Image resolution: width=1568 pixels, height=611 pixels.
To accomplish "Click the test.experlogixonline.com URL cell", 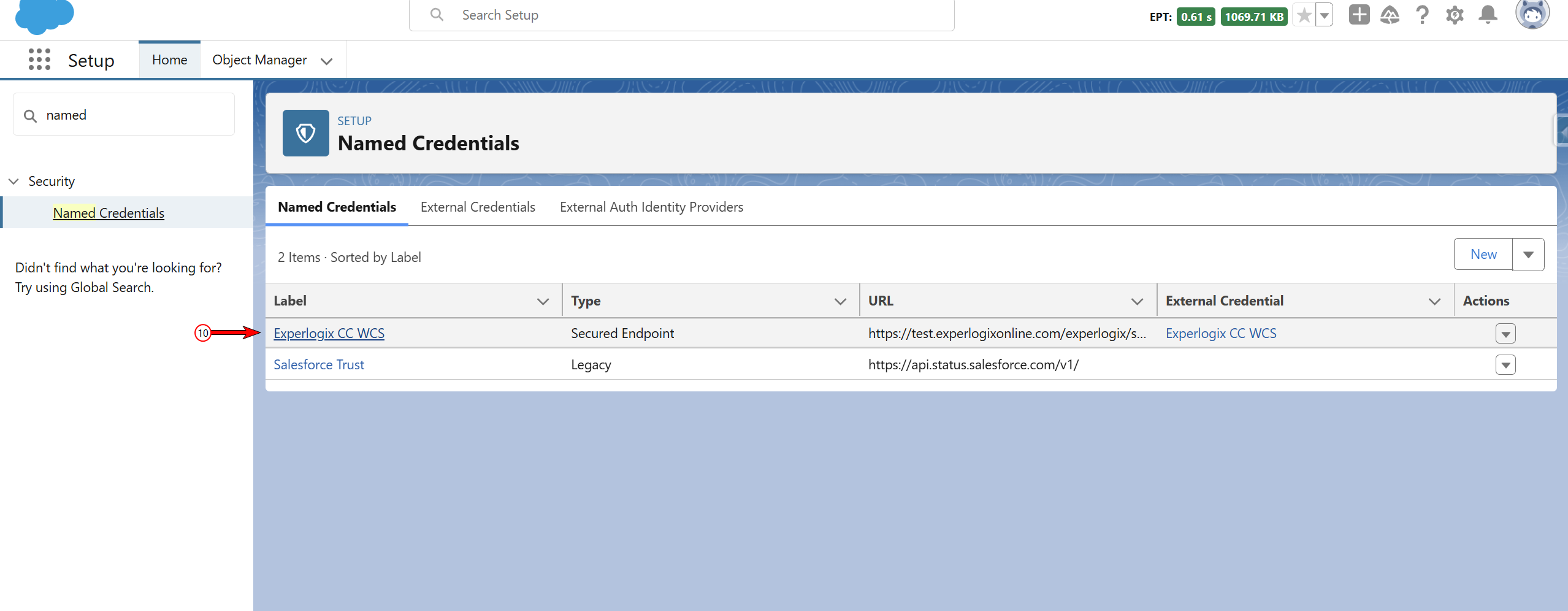I will (1007, 333).
